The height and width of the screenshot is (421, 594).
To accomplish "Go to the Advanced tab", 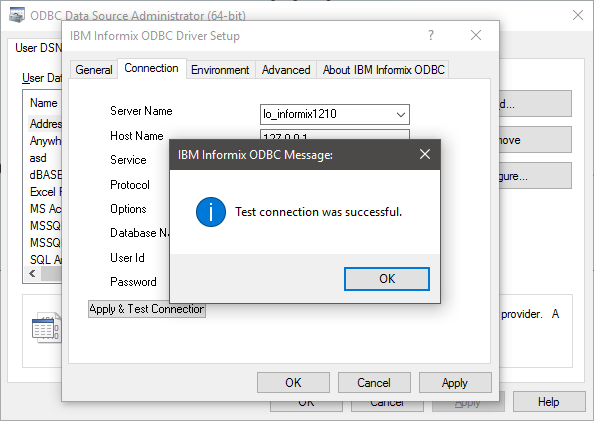I will (x=286, y=70).
